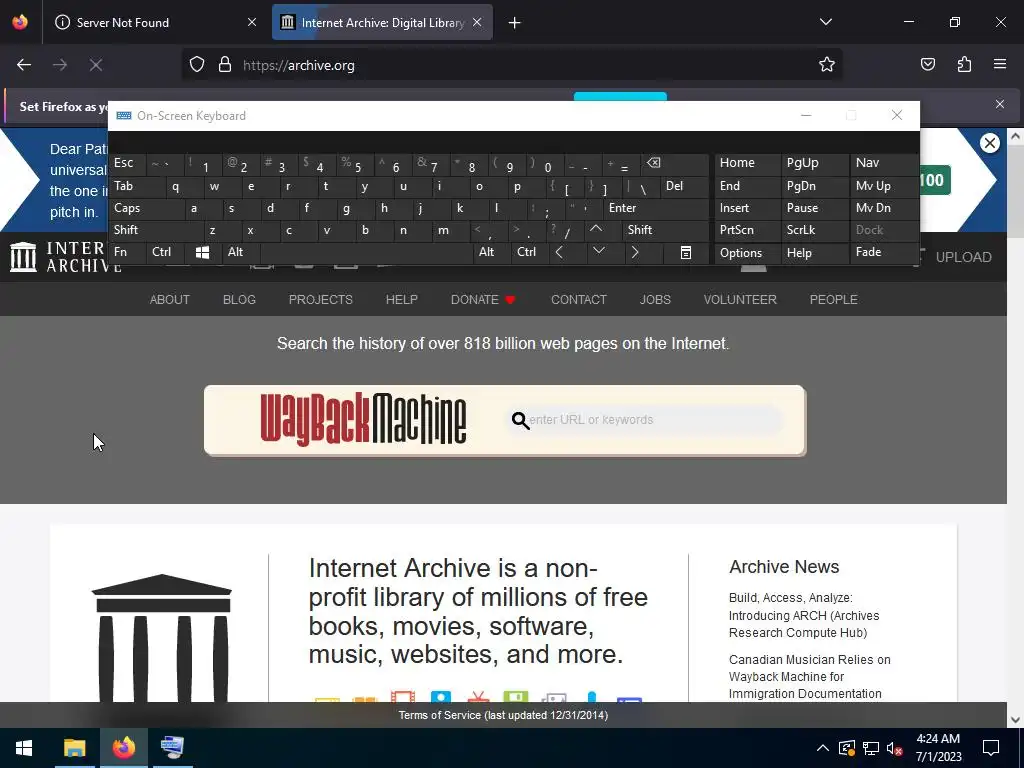
Task: Toggle left Ctrl key on keyboard
Action: click(166, 252)
